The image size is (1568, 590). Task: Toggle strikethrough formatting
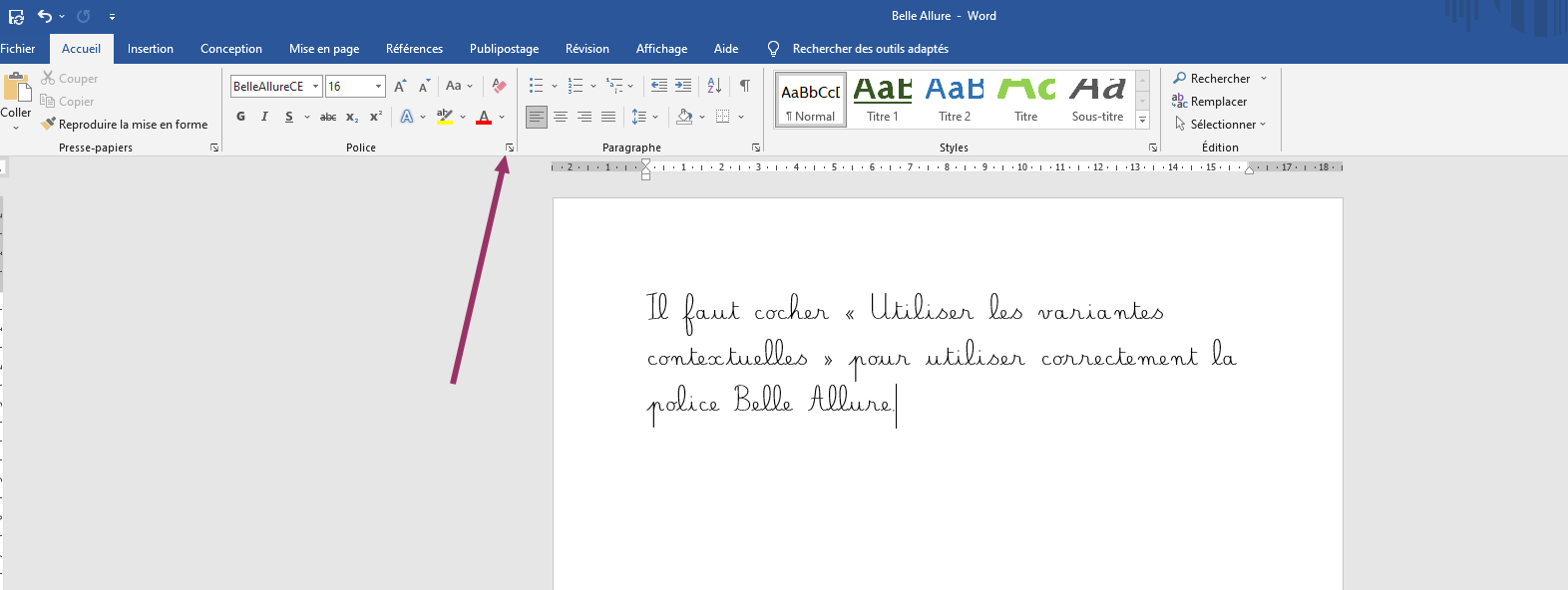tap(328, 117)
